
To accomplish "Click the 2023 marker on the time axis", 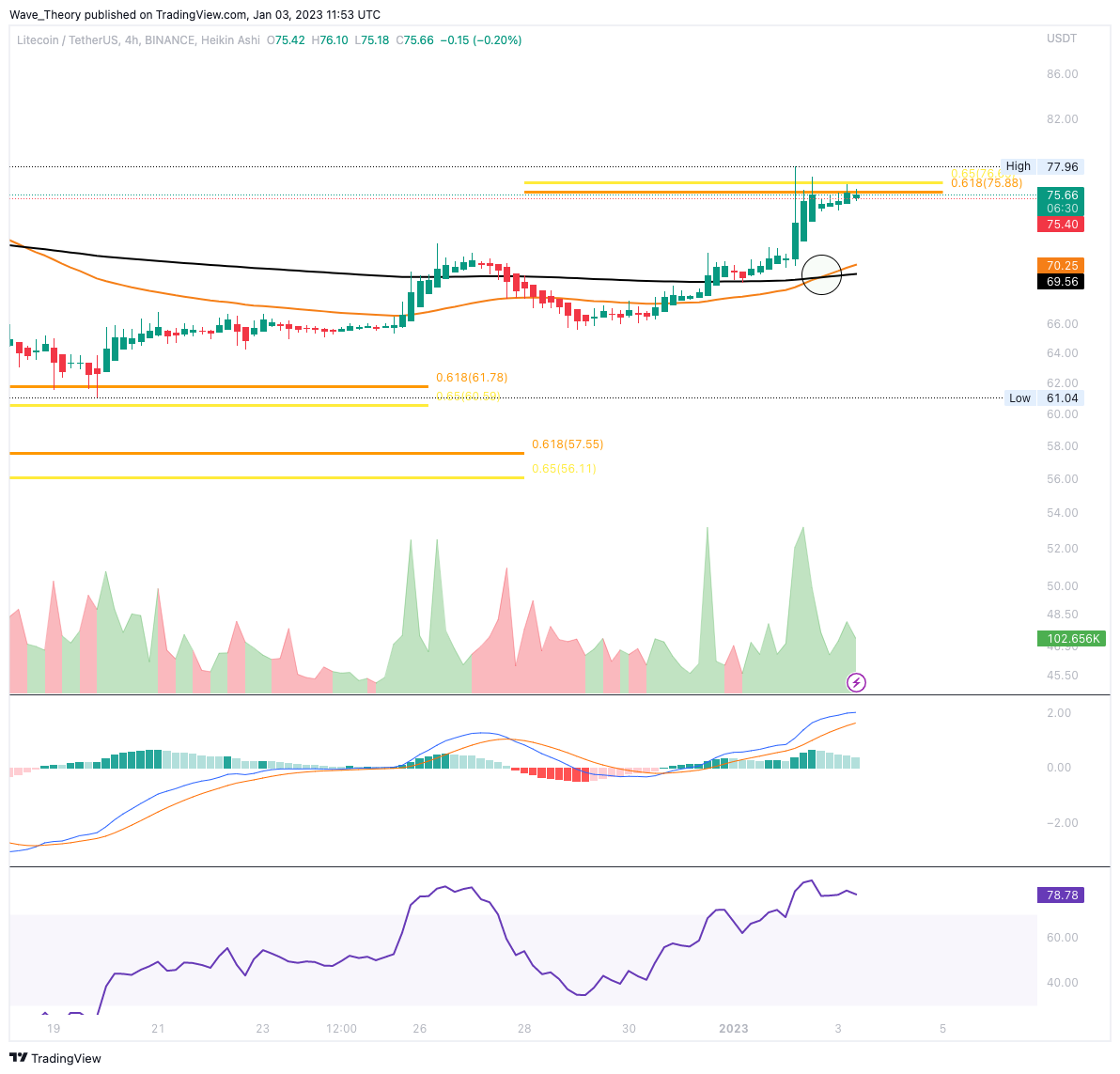I will [734, 1029].
